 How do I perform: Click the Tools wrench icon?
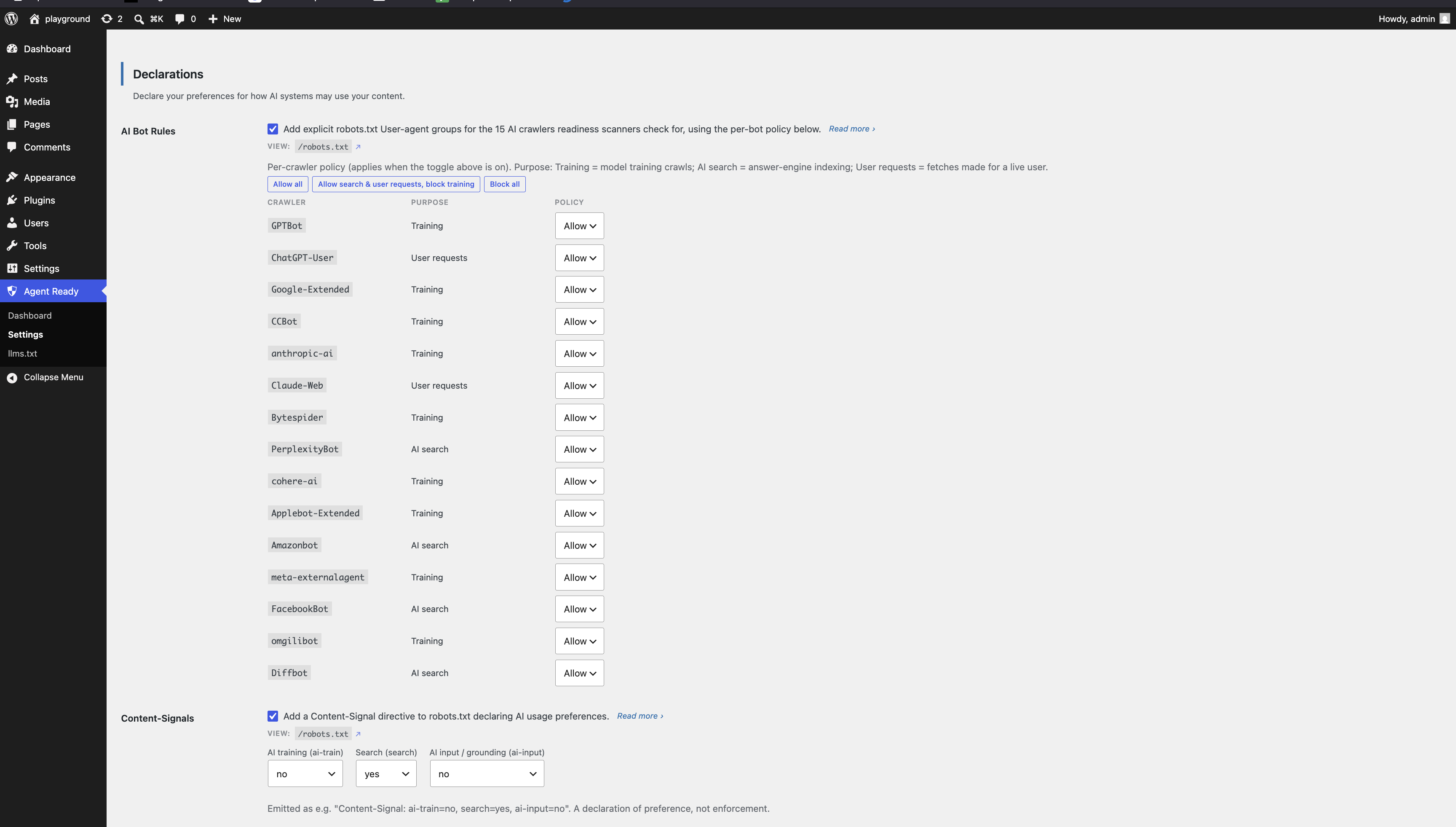pyautogui.click(x=12, y=245)
